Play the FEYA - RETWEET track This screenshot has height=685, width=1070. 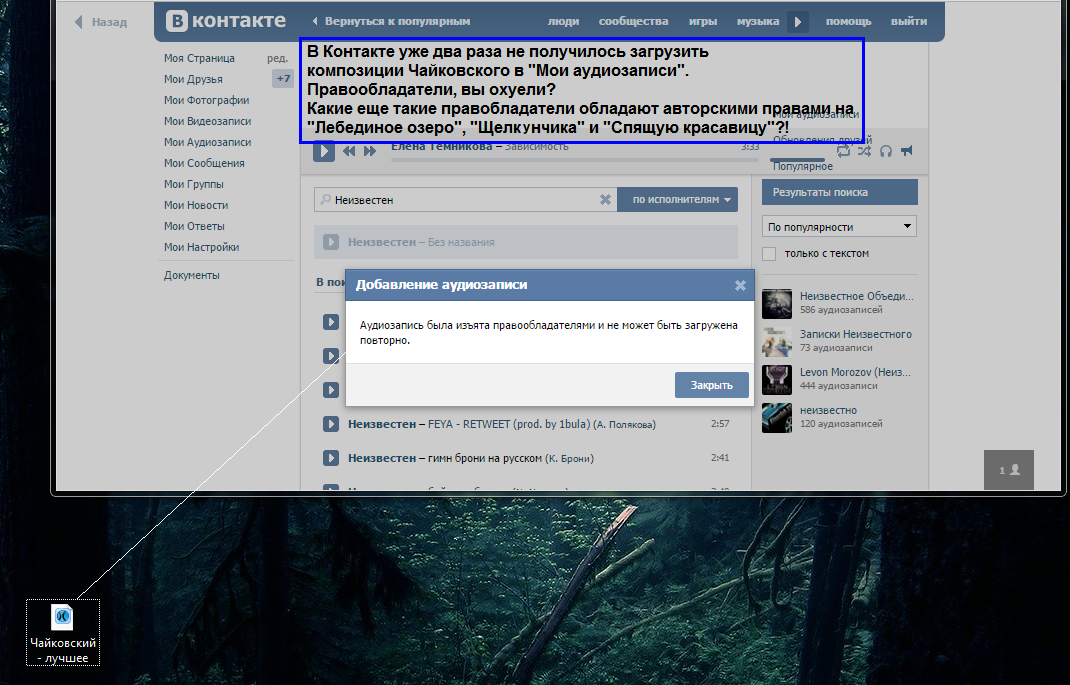pyautogui.click(x=331, y=424)
